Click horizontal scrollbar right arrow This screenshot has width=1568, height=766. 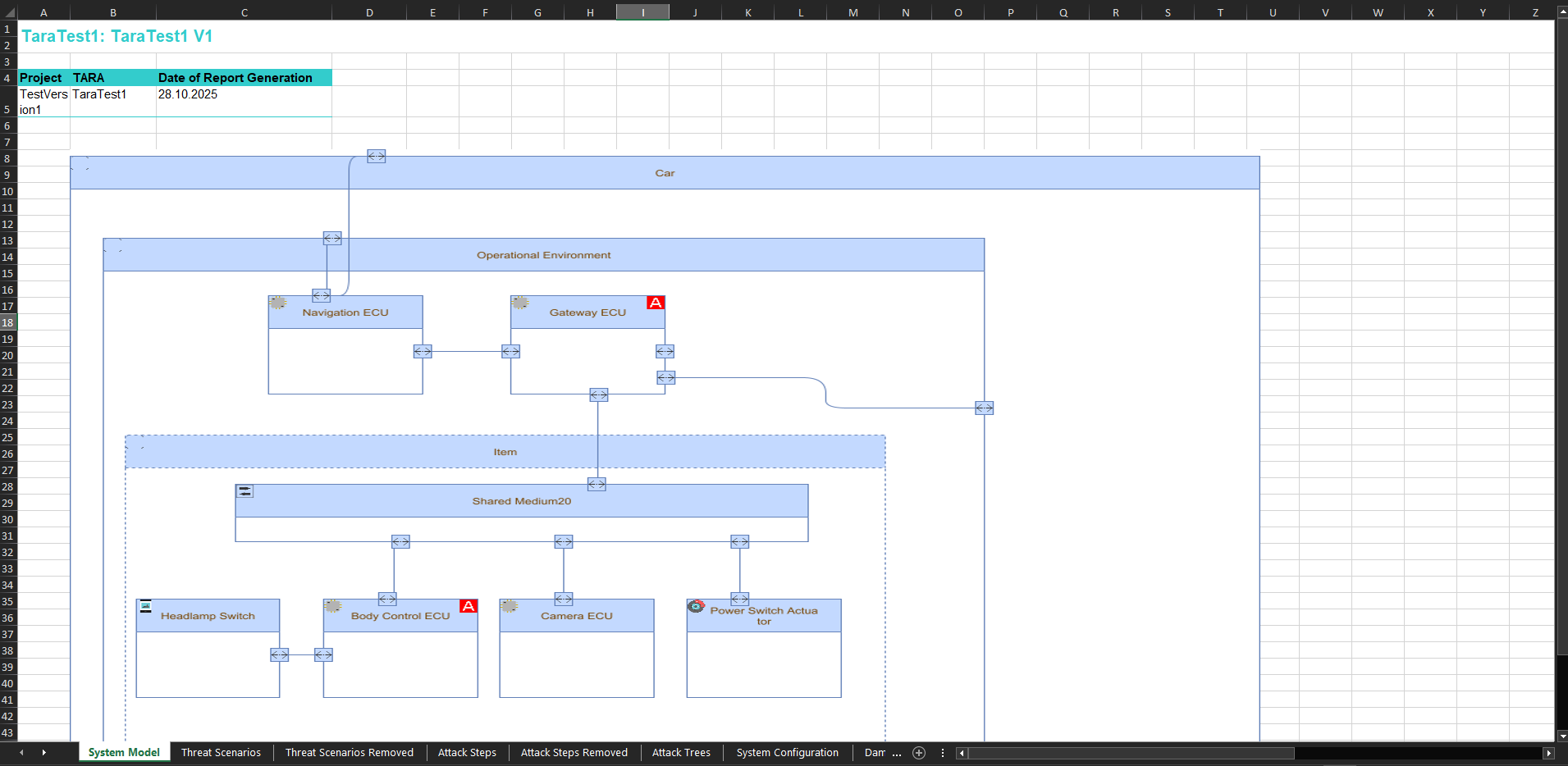(1548, 753)
